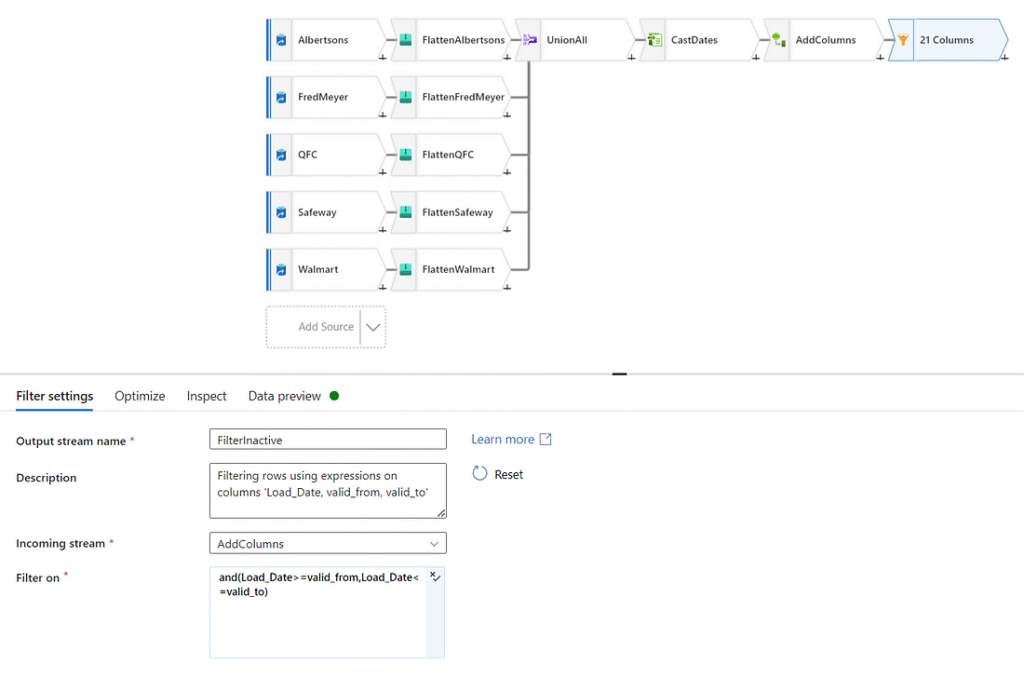Click the Learn more link
1024x692 pixels.
coord(503,439)
